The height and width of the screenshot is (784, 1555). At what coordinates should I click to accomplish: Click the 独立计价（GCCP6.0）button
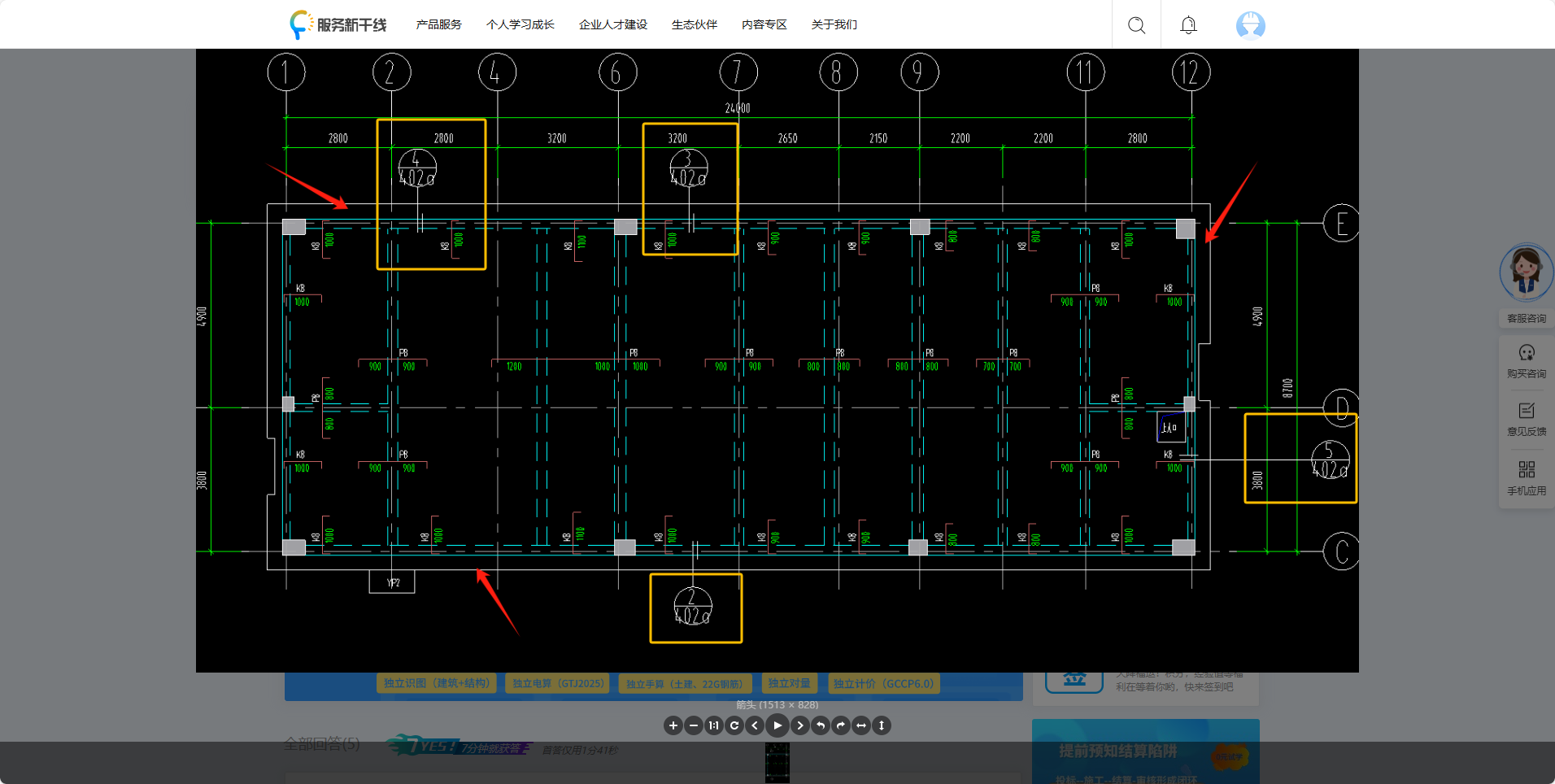click(x=883, y=683)
